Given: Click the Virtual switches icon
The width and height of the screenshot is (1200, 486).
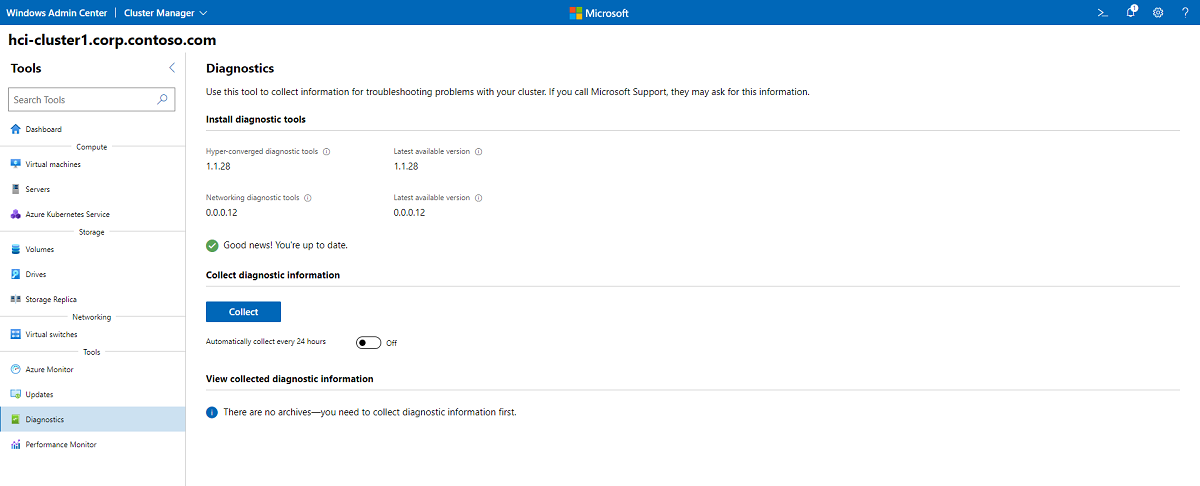Looking at the screenshot, I should (15, 334).
